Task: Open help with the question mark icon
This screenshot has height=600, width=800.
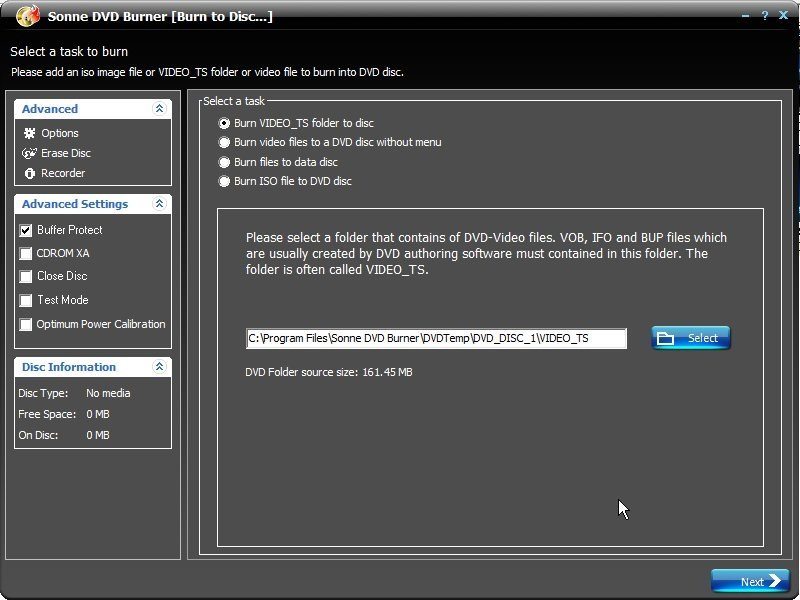Action: pos(764,16)
